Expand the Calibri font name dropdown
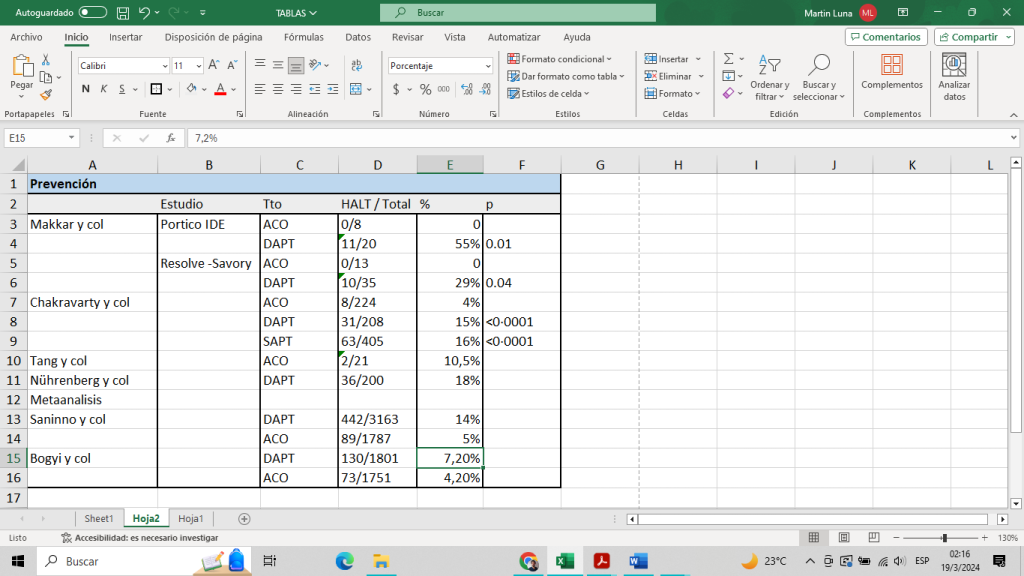Image resolution: width=1024 pixels, height=576 pixels. coord(165,65)
